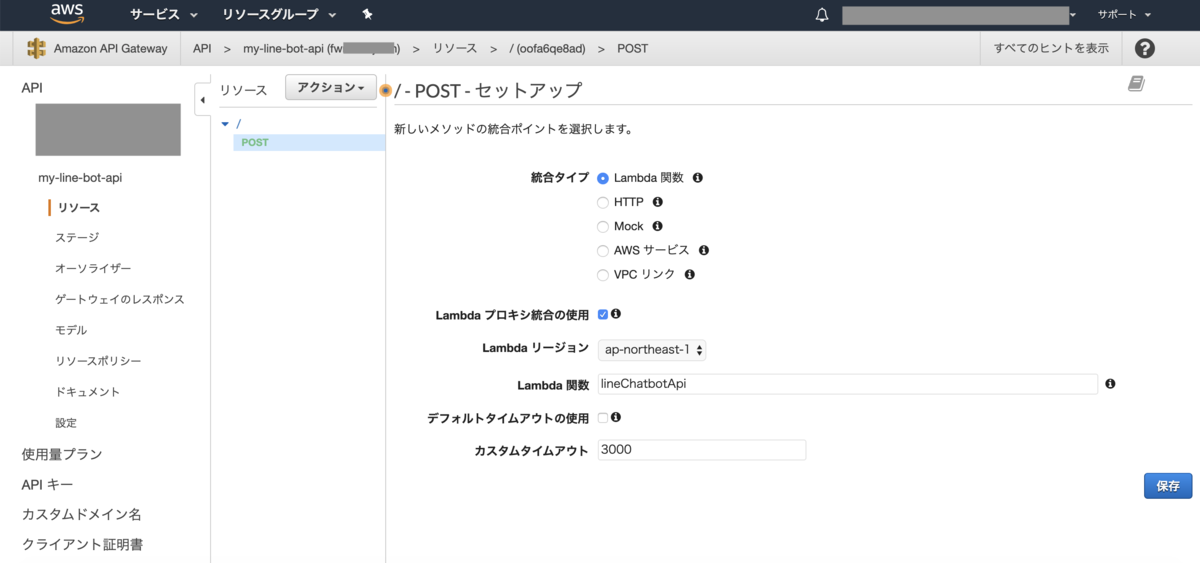
Task: Click the API heading in the sidebar
Action: pos(32,88)
